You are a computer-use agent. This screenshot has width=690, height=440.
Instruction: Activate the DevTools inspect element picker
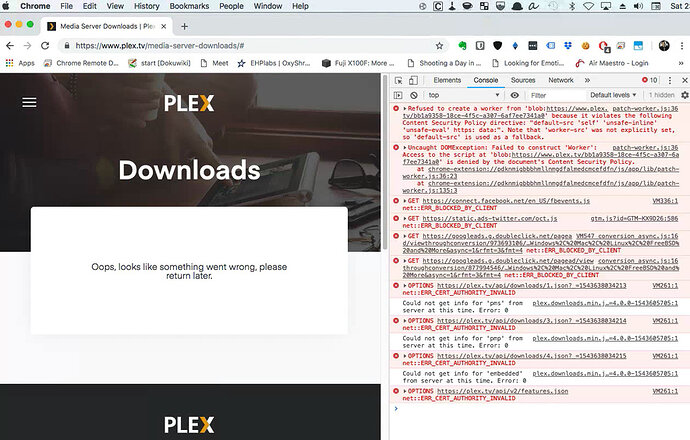(399, 80)
